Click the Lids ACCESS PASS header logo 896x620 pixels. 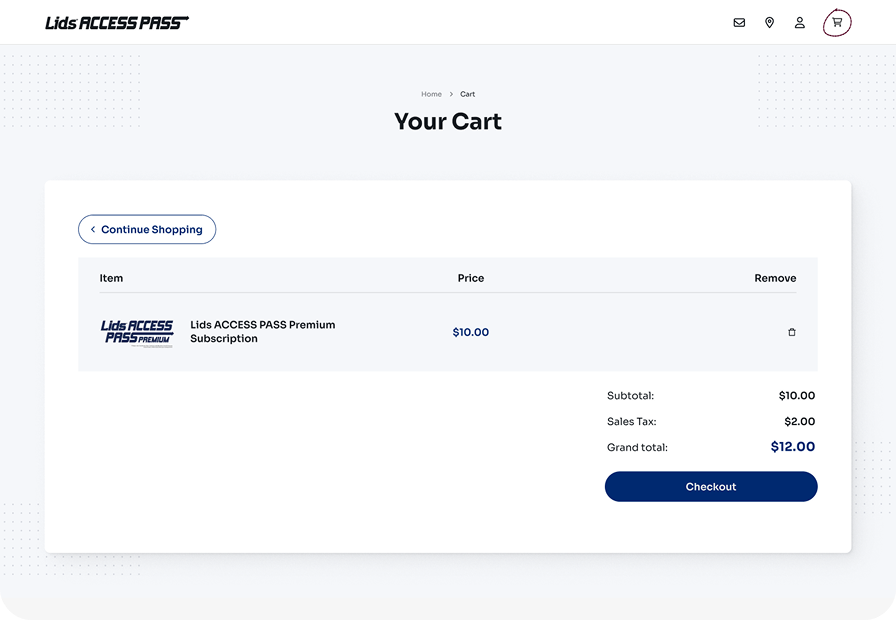(117, 23)
